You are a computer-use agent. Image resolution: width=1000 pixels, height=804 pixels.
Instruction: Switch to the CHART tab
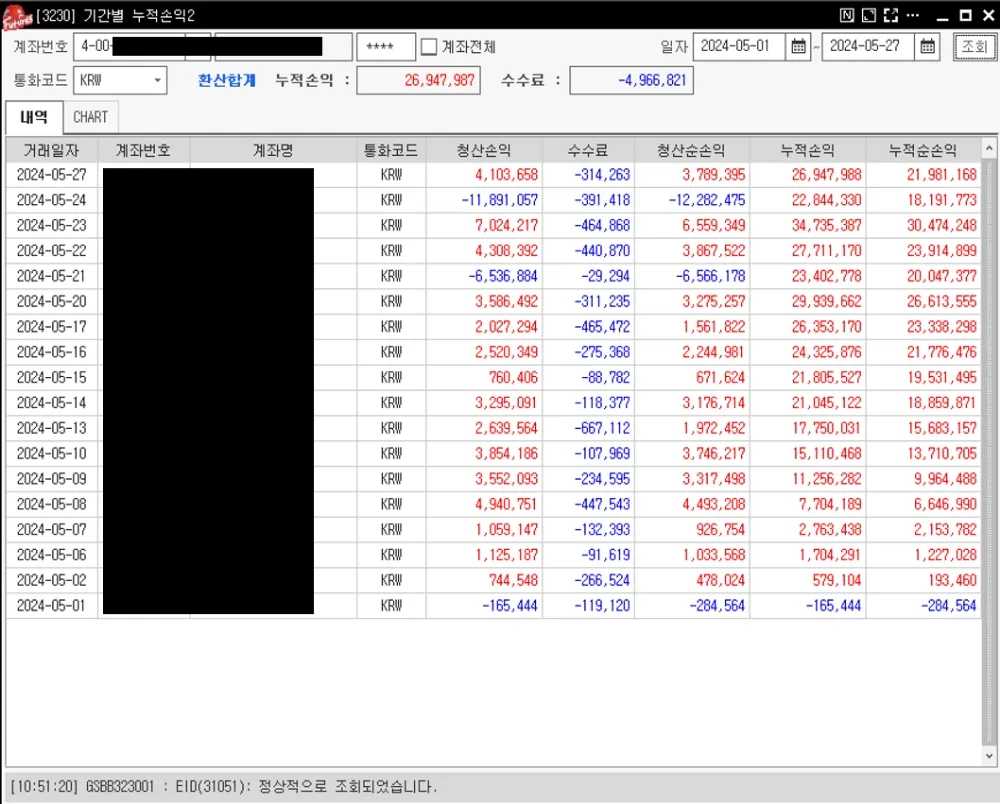click(91, 117)
